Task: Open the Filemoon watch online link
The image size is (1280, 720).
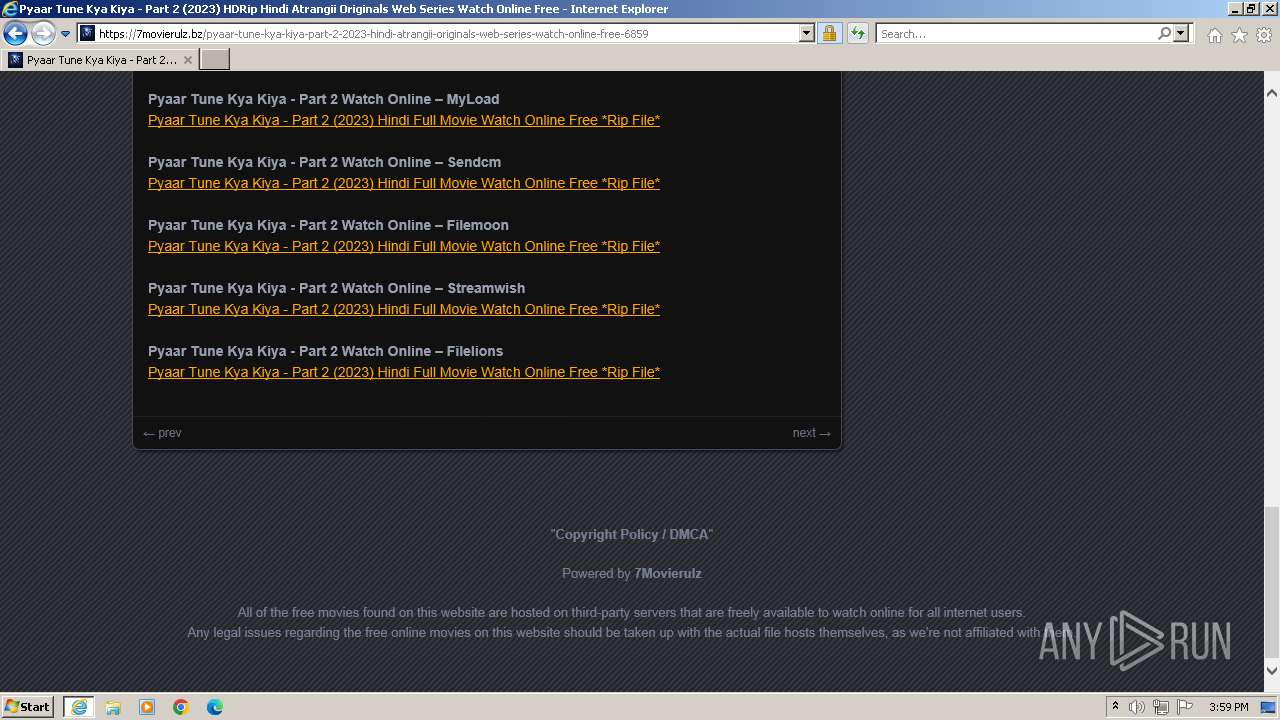Action: tap(404, 246)
